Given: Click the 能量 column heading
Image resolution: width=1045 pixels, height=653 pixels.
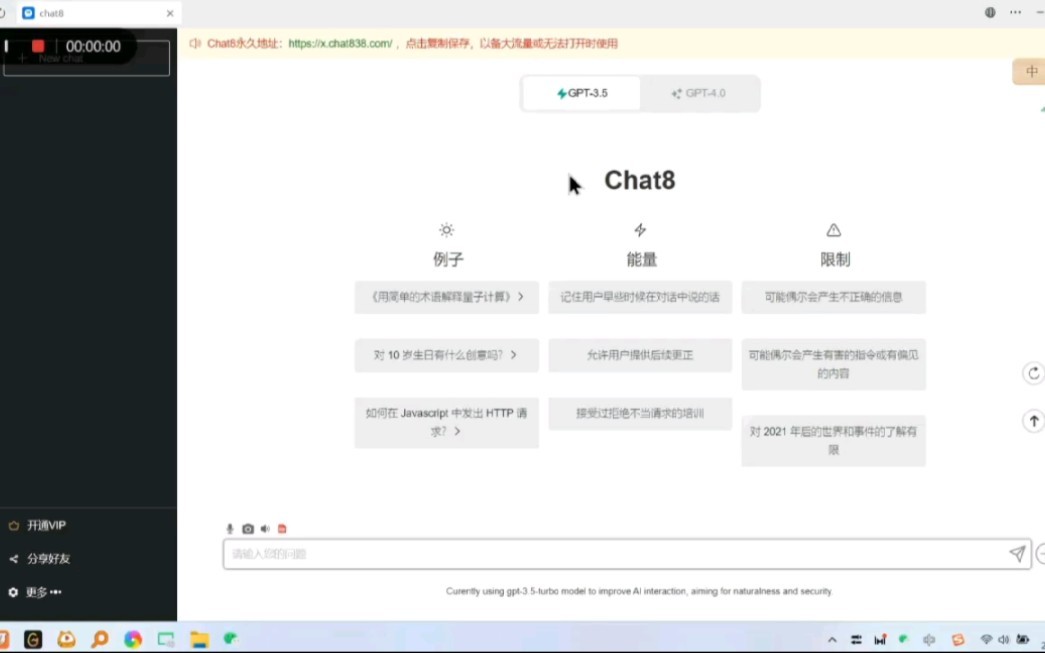Looking at the screenshot, I should point(641,259).
